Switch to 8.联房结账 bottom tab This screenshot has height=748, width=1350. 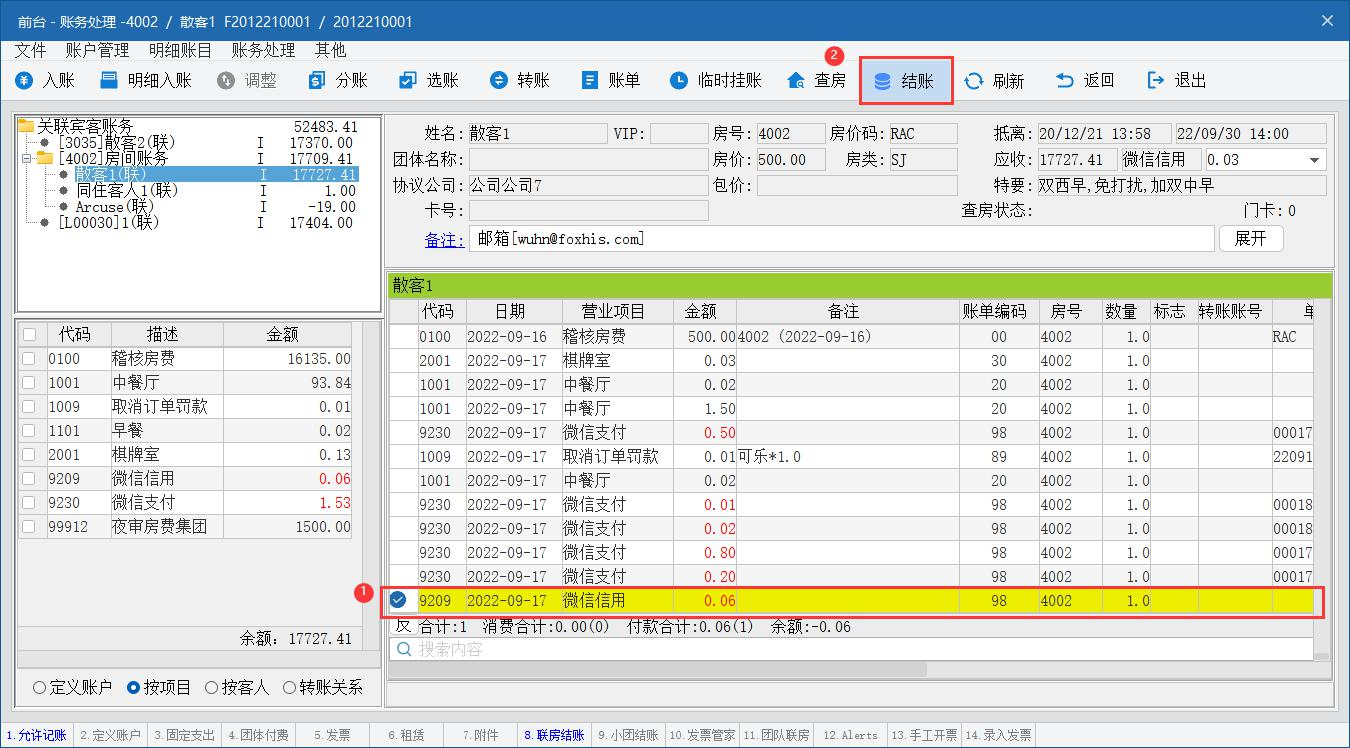554,735
